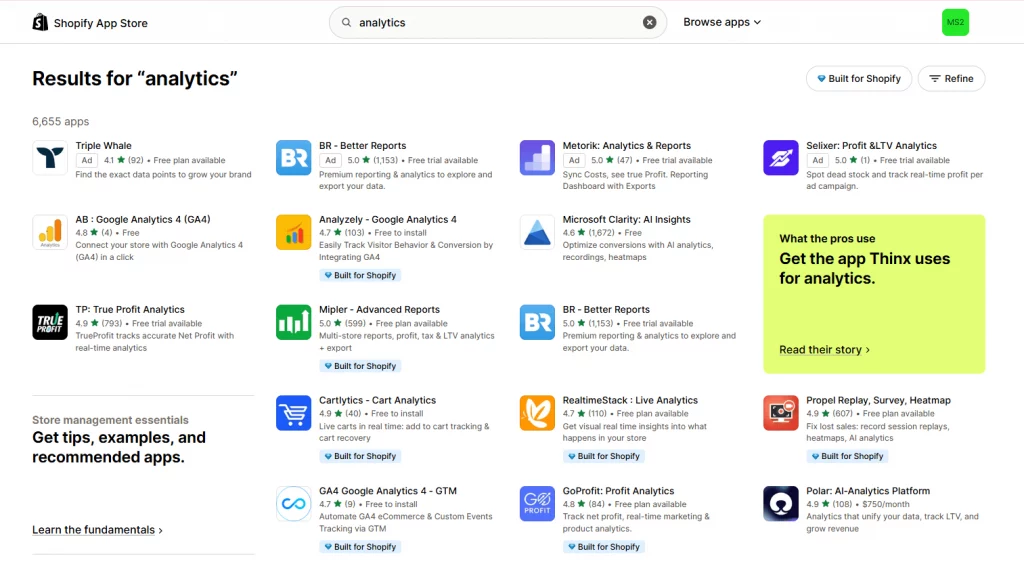This screenshot has width=1024, height=566.
Task: Open Microsoft Clarity: AI Insights title
Action: [x=626, y=219]
